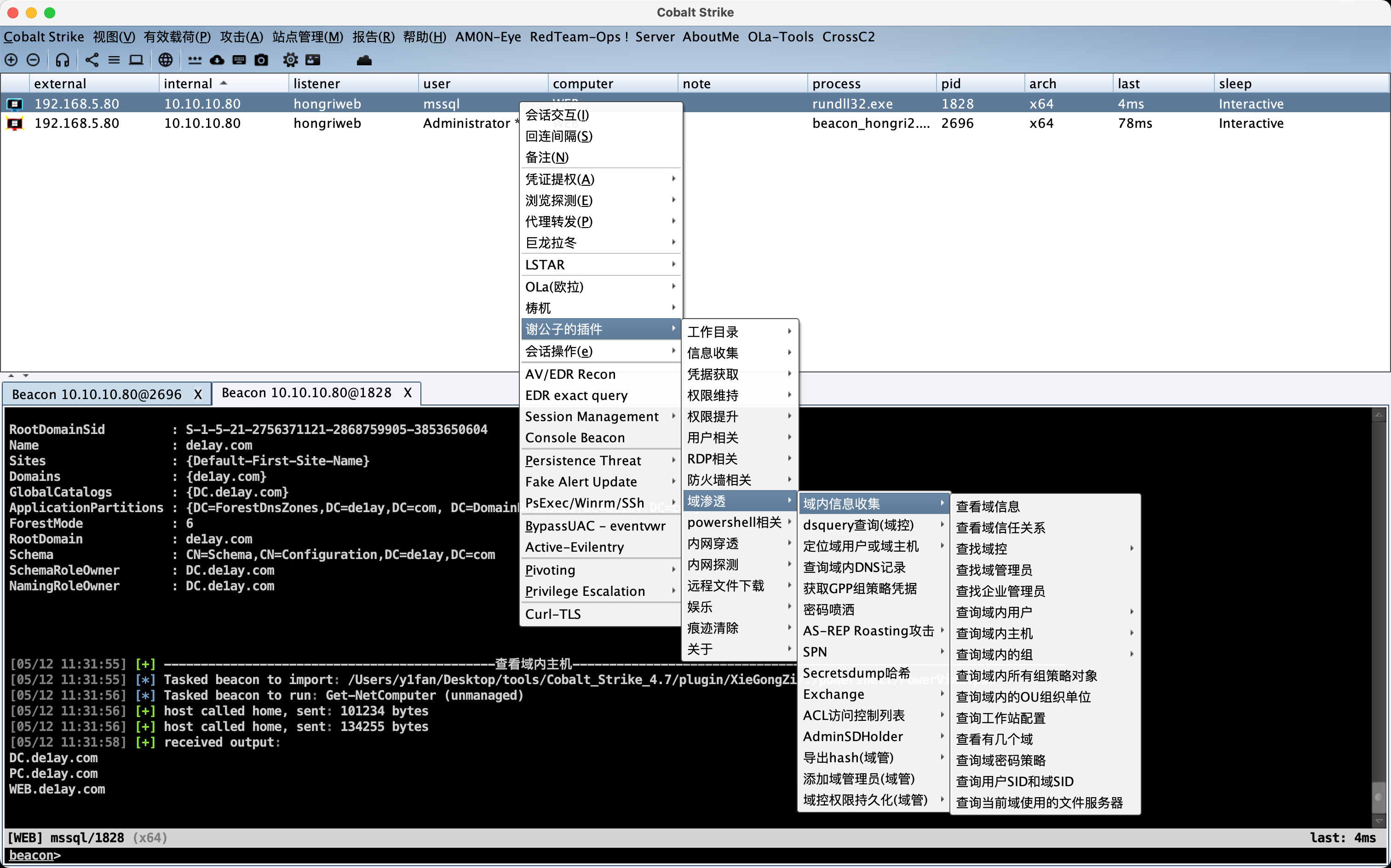This screenshot has width=1391, height=868.
Task: Open screenshots via the camera icon
Action: [x=261, y=60]
